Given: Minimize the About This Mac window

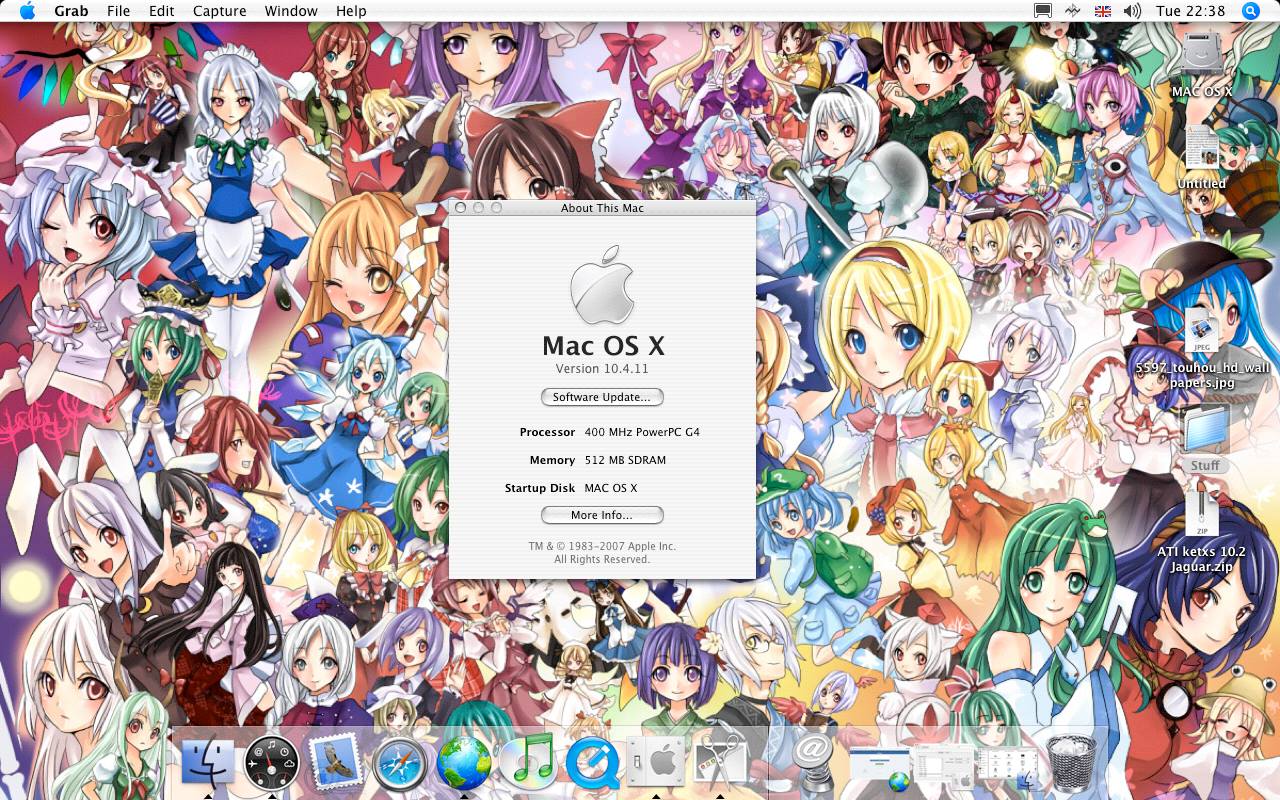Looking at the screenshot, I should [x=478, y=208].
